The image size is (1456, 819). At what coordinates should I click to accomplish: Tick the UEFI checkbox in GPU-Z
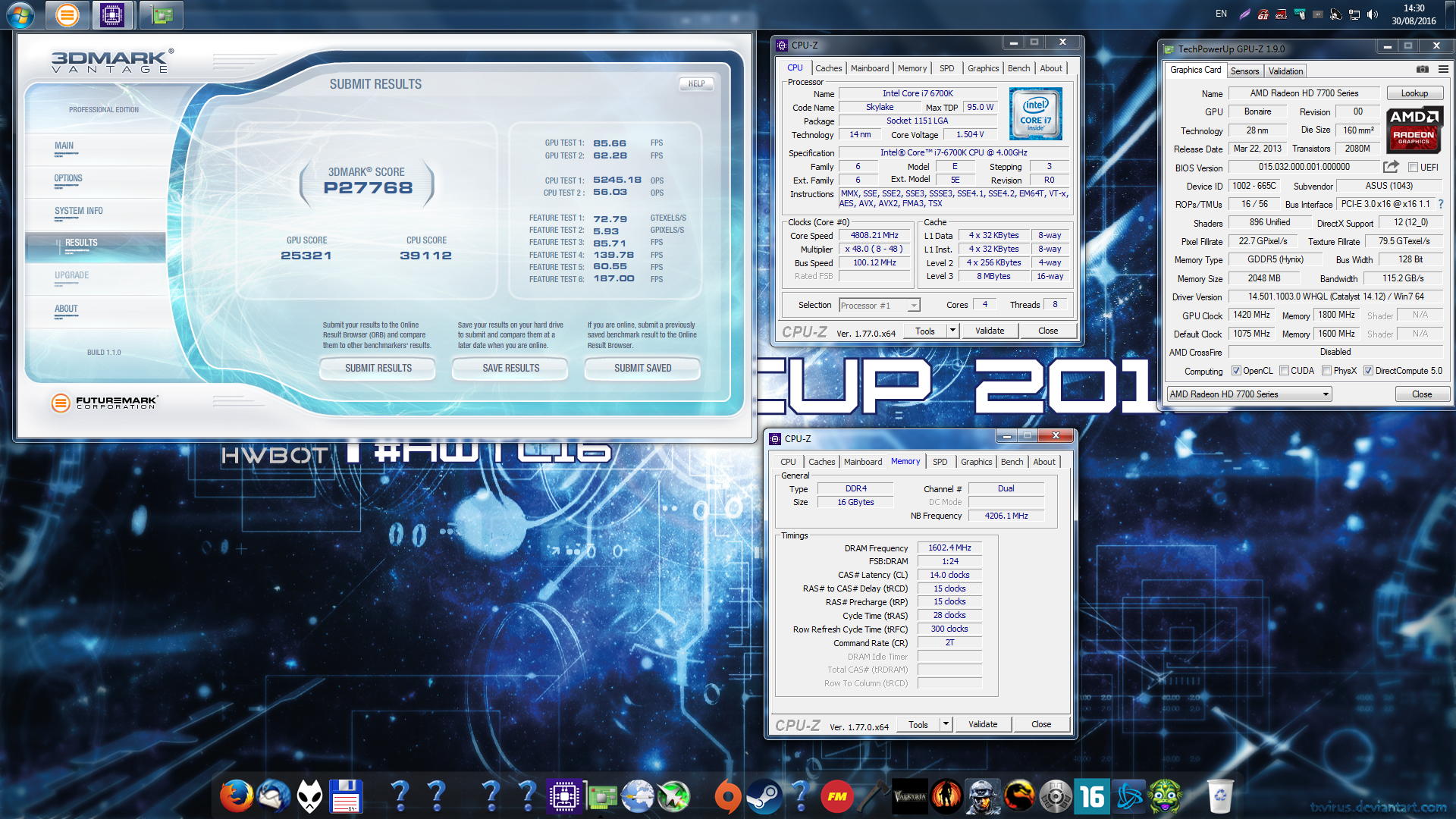(x=1413, y=168)
